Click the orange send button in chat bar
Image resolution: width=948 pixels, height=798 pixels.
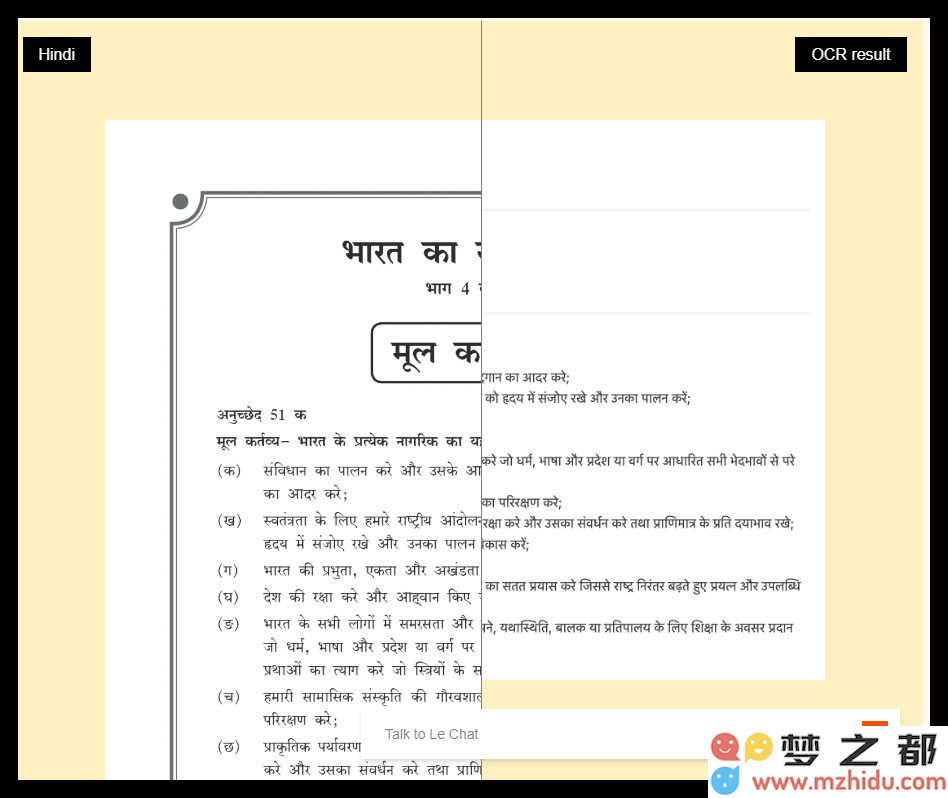pyautogui.click(x=875, y=724)
